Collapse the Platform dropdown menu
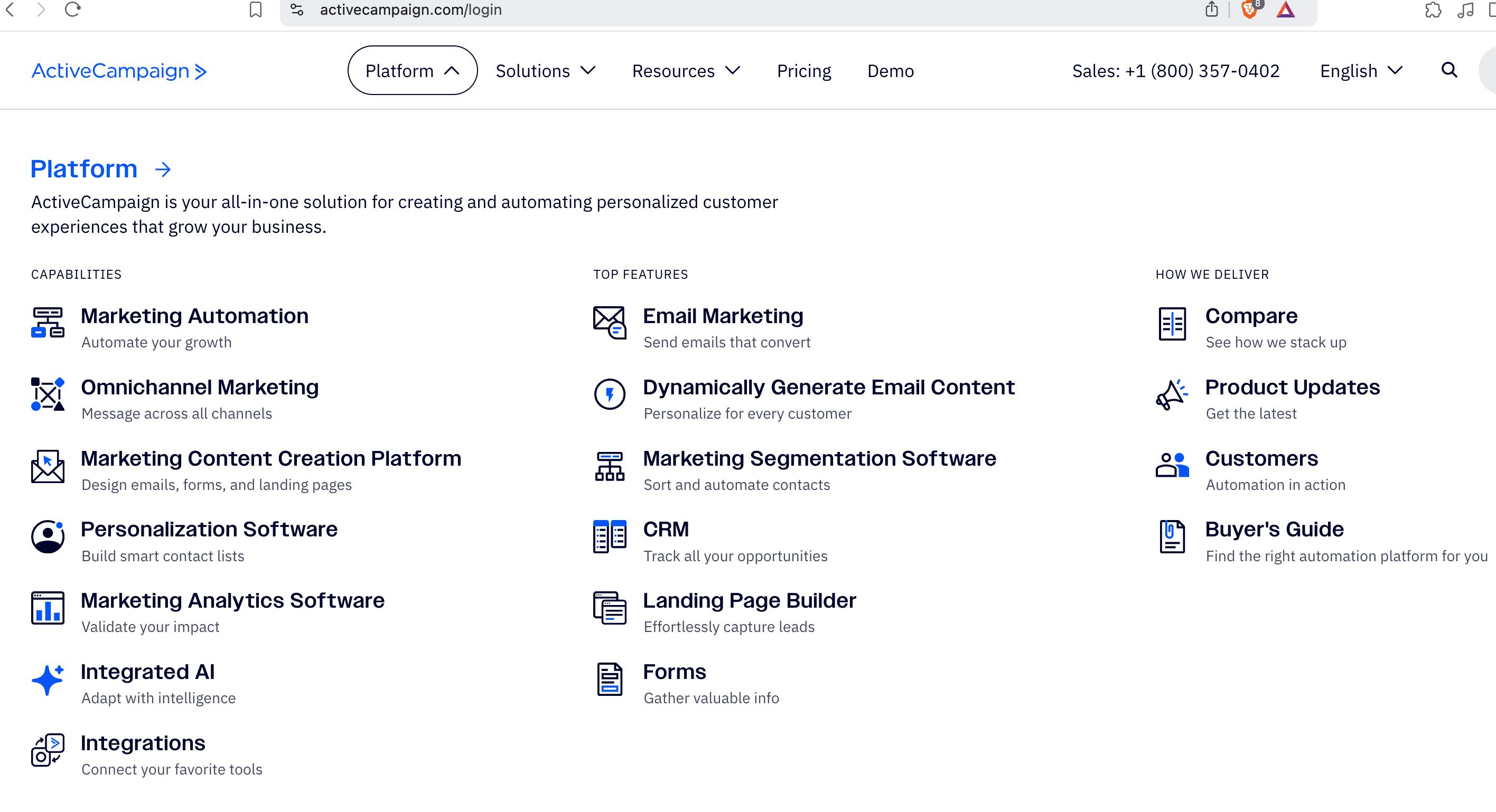 point(413,70)
